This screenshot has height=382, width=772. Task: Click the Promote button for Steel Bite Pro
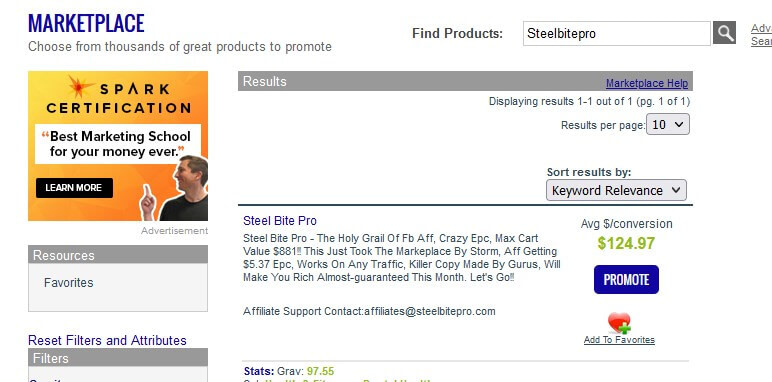[626, 280]
